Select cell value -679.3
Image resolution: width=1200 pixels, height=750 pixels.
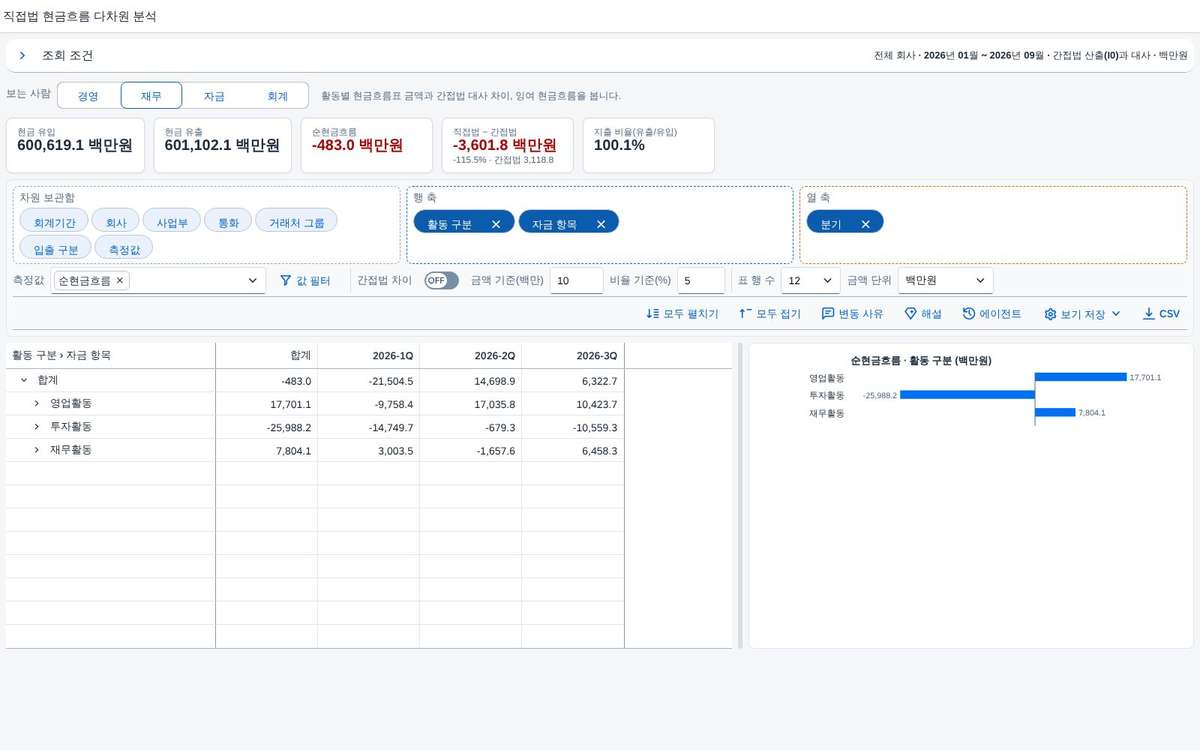pos(471,427)
